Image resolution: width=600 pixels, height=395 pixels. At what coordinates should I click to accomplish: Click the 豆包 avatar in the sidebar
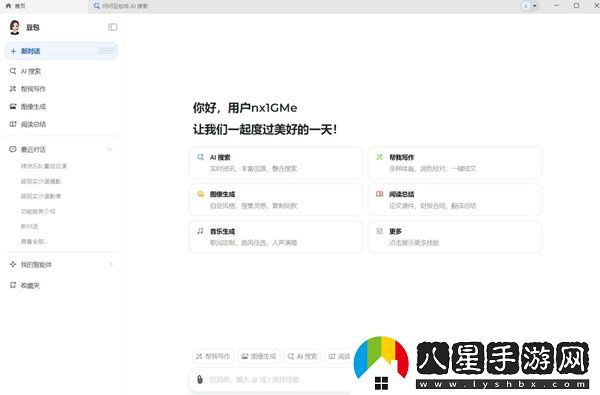click(15, 27)
